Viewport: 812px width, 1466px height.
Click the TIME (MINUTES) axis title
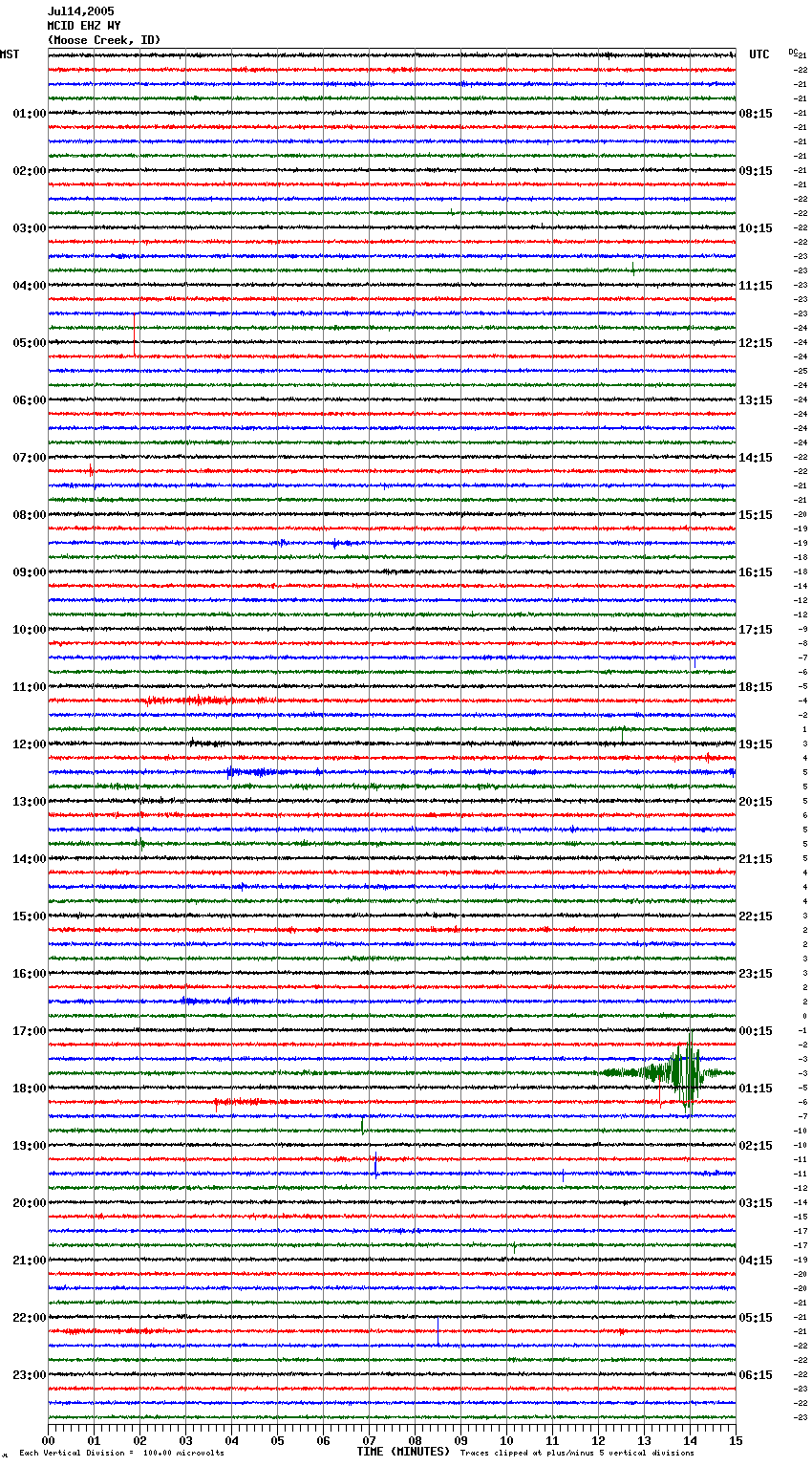click(403, 1452)
